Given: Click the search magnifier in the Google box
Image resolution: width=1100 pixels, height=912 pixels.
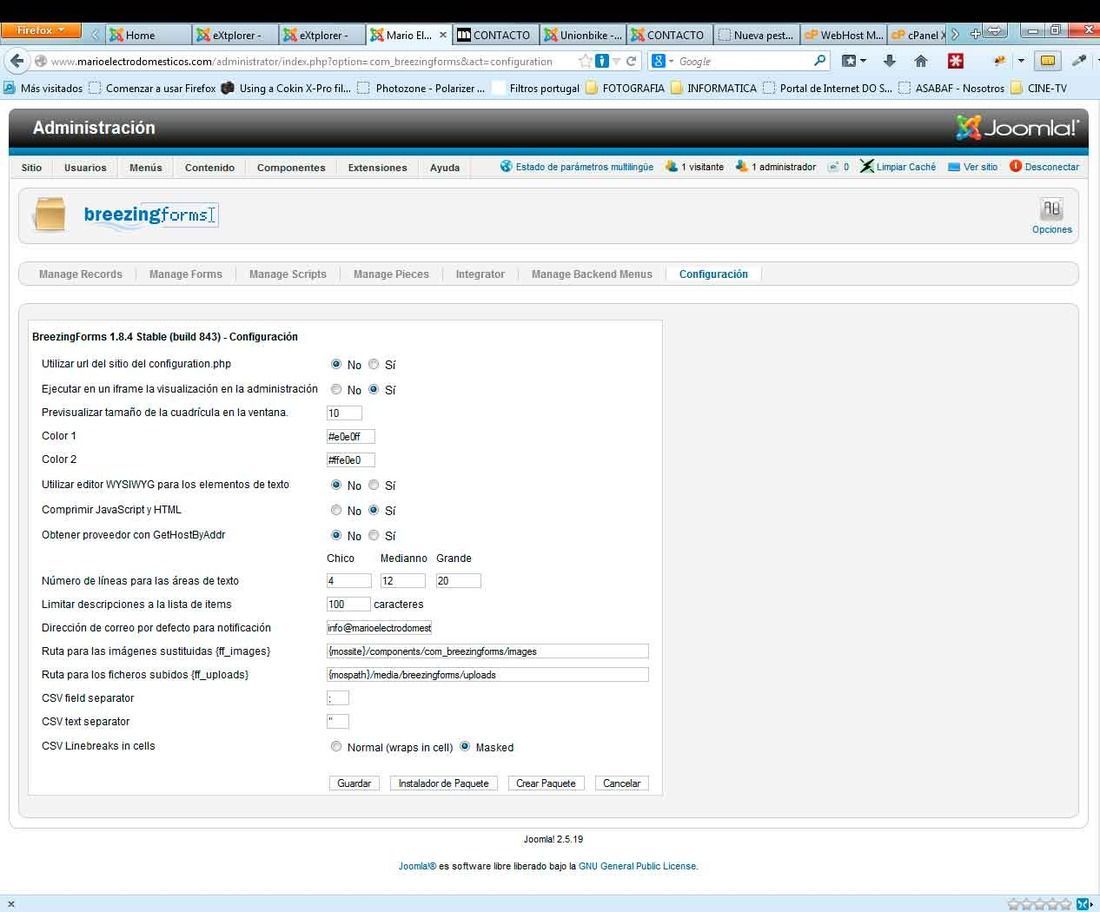Looking at the screenshot, I should [819, 61].
